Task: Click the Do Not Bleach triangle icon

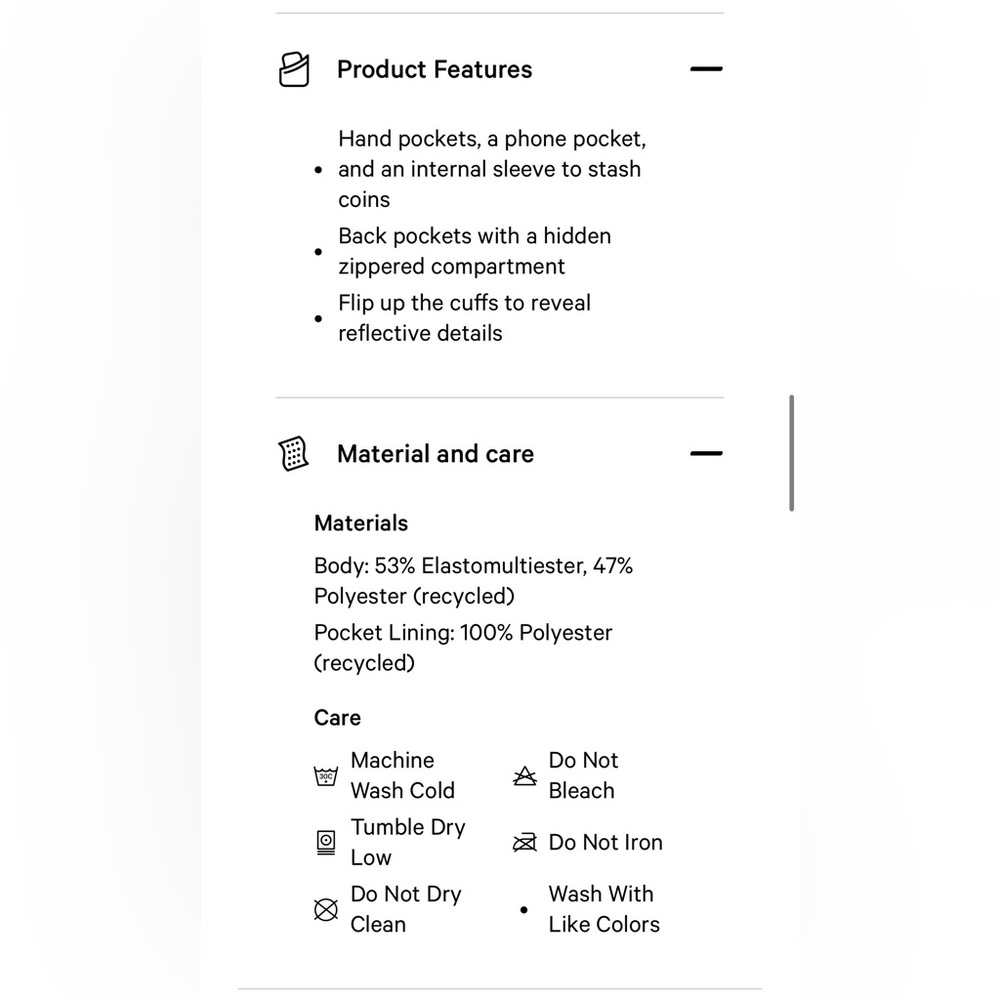Action: pyautogui.click(x=525, y=776)
